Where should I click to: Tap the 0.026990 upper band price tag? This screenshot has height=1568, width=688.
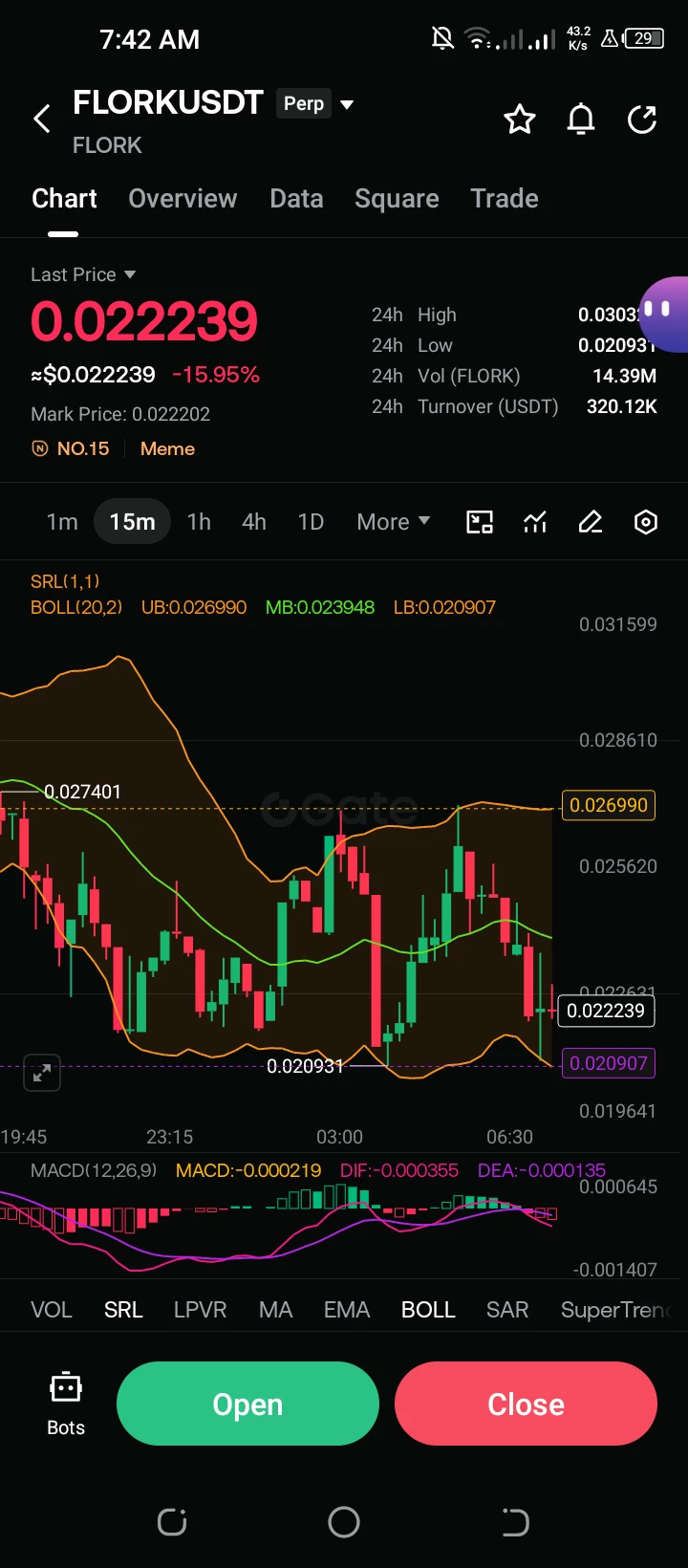(x=609, y=805)
